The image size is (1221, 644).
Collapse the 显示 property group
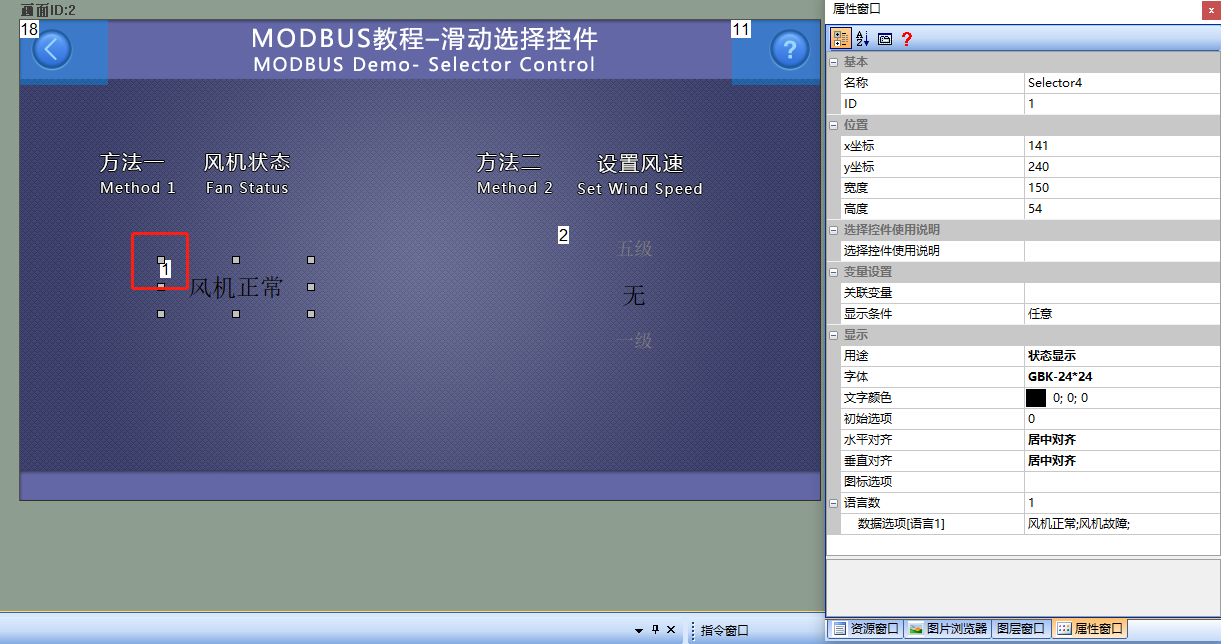[833, 335]
